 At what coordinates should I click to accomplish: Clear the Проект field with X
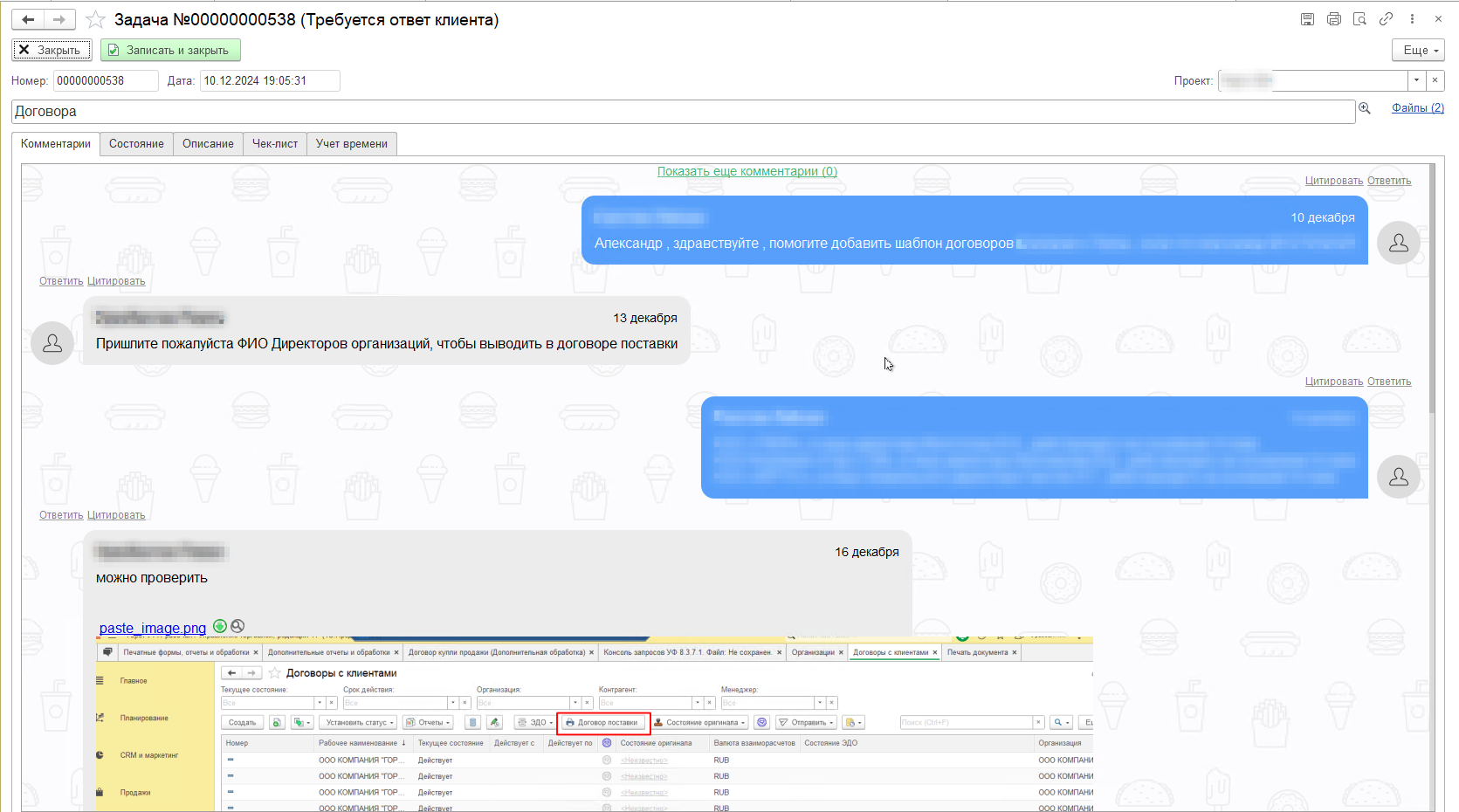1435,81
